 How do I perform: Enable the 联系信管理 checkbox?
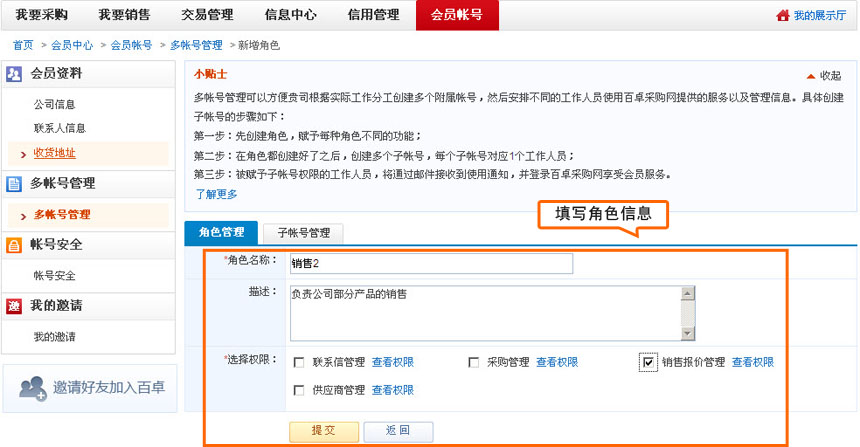(299, 362)
